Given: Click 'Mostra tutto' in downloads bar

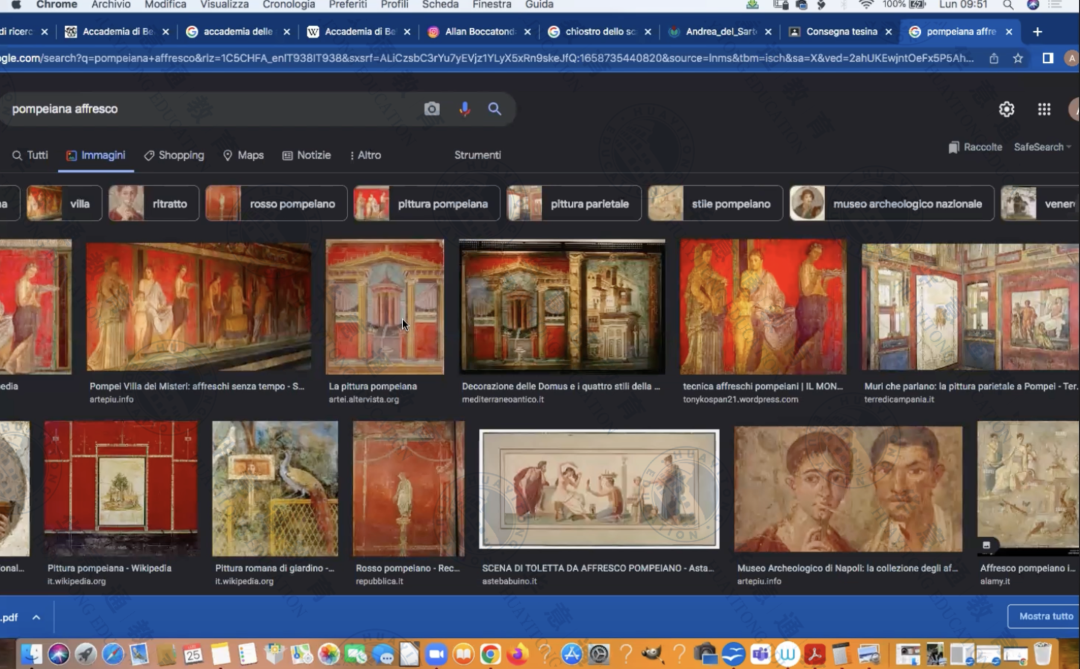Looking at the screenshot, I should [x=1046, y=616].
